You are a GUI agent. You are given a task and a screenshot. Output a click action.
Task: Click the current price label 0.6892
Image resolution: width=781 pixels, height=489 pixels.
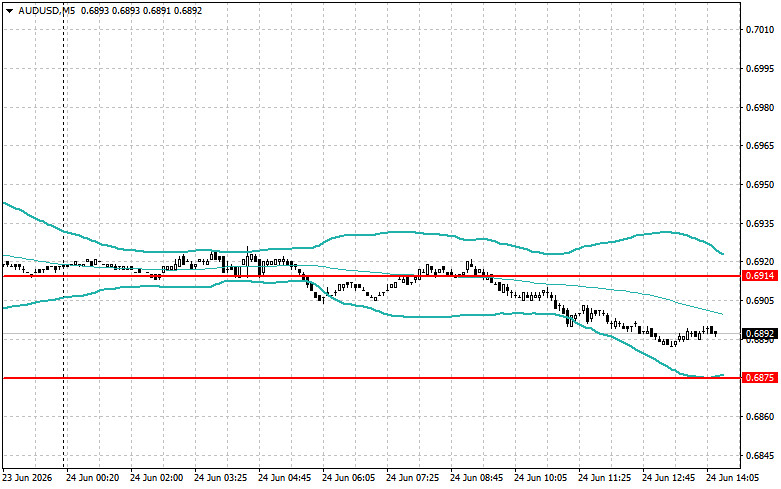pos(759,334)
